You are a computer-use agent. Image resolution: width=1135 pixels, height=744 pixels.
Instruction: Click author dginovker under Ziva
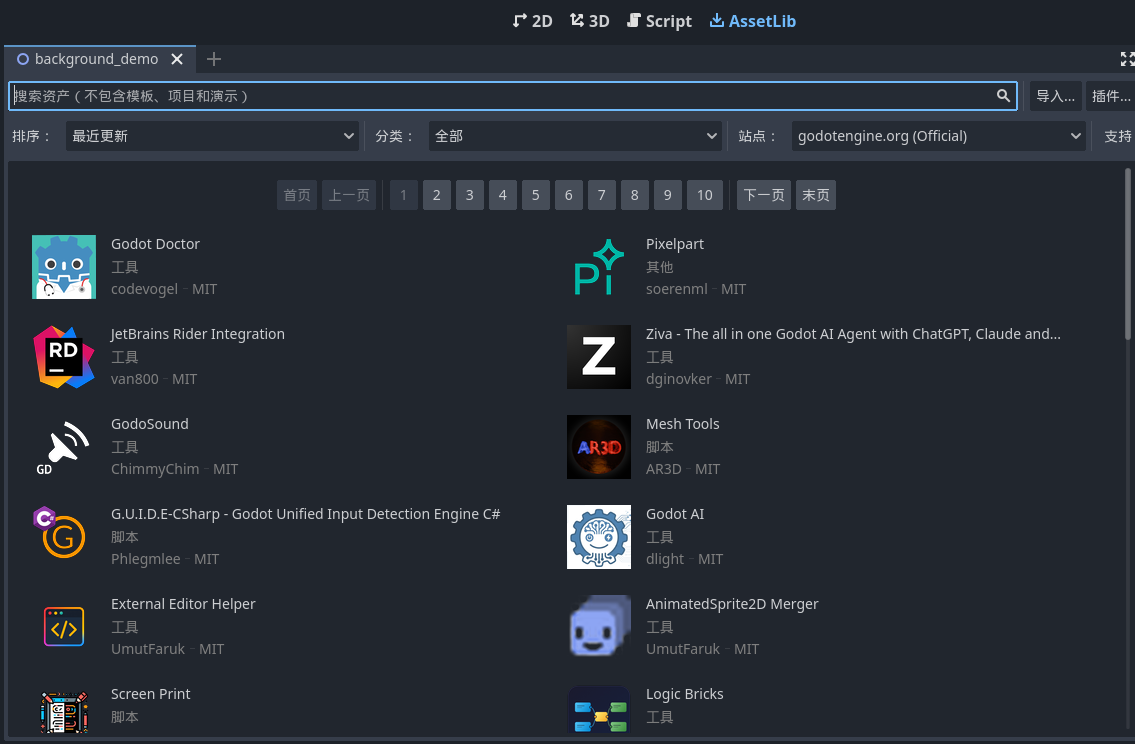point(679,379)
